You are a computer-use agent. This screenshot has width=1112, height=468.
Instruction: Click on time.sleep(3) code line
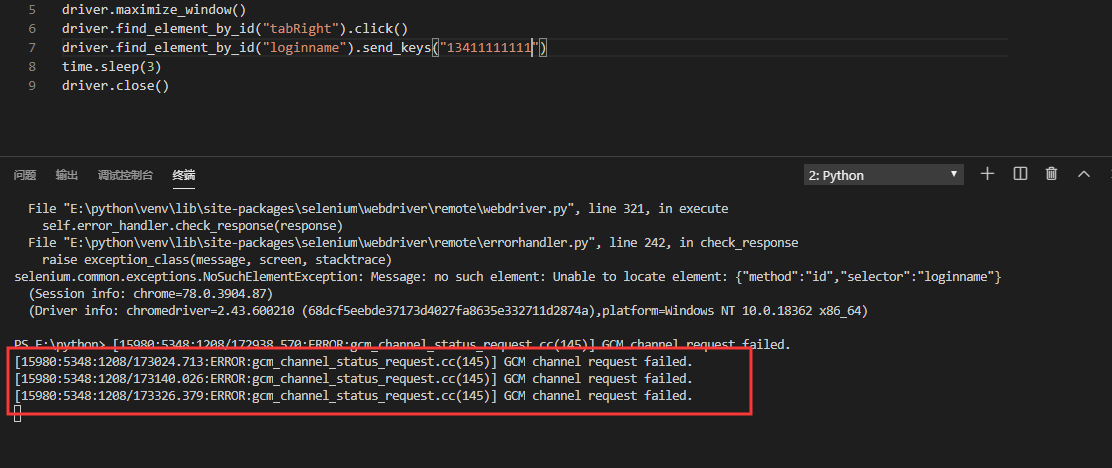[x=111, y=67]
